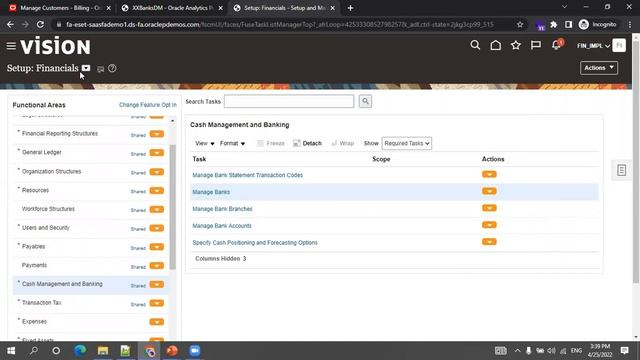This screenshot has width=640, height=360.
Task: Go to Home via house icon
Action: coord(496,45)
